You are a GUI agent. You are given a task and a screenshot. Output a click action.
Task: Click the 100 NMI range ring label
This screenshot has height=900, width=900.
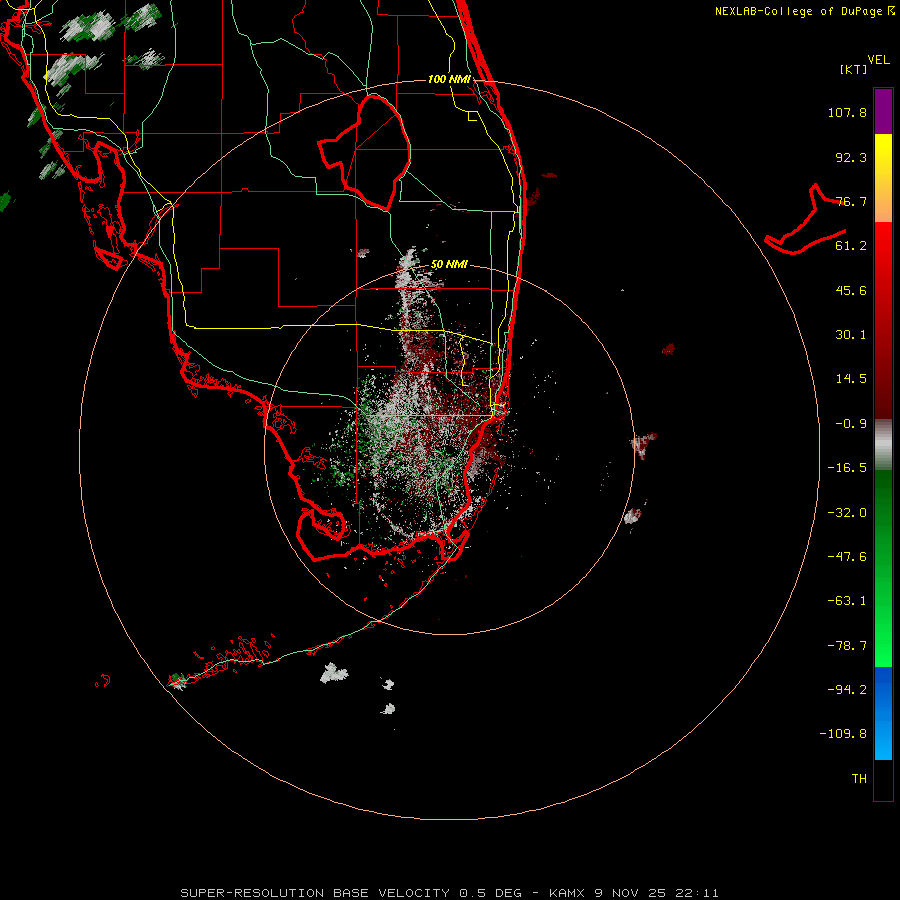449,79
